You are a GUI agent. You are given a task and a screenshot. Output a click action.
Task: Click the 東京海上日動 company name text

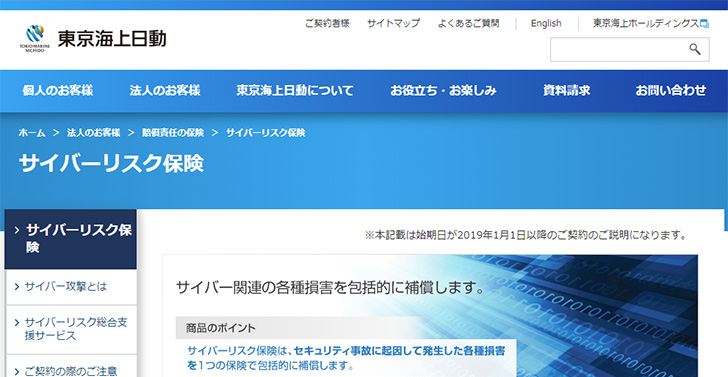coord(112,39)
